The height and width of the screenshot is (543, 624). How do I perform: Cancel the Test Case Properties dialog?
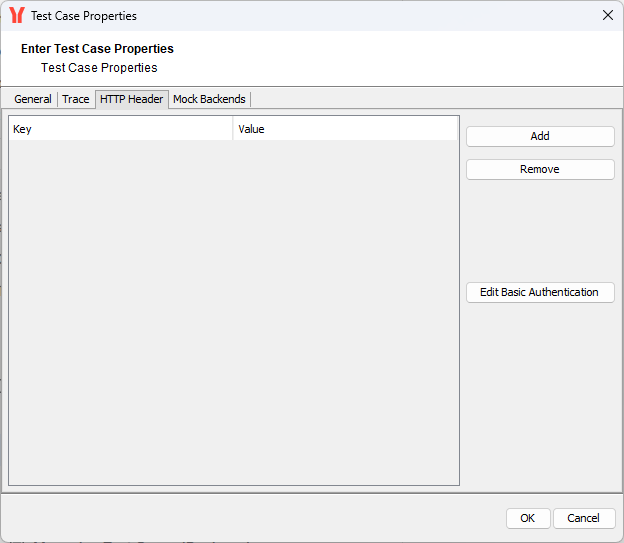click(583, 518)
